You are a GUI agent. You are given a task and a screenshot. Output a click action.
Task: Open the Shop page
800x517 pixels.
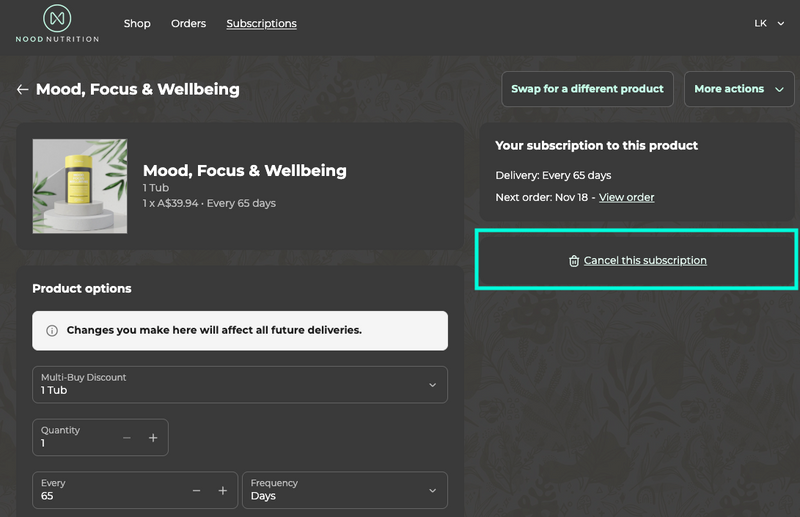pos(137,23)
